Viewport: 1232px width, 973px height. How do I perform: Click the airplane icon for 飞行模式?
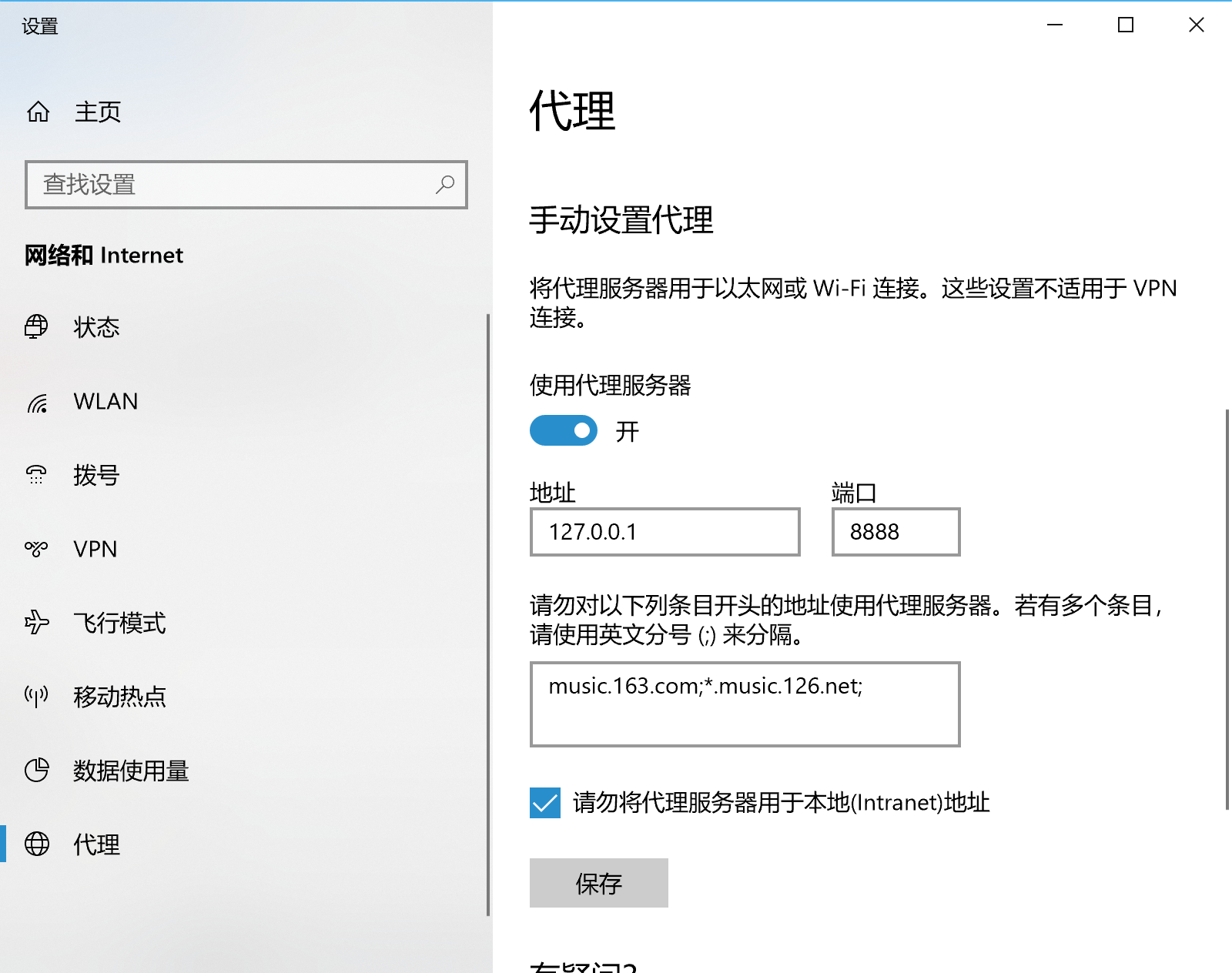click(36, 622)
